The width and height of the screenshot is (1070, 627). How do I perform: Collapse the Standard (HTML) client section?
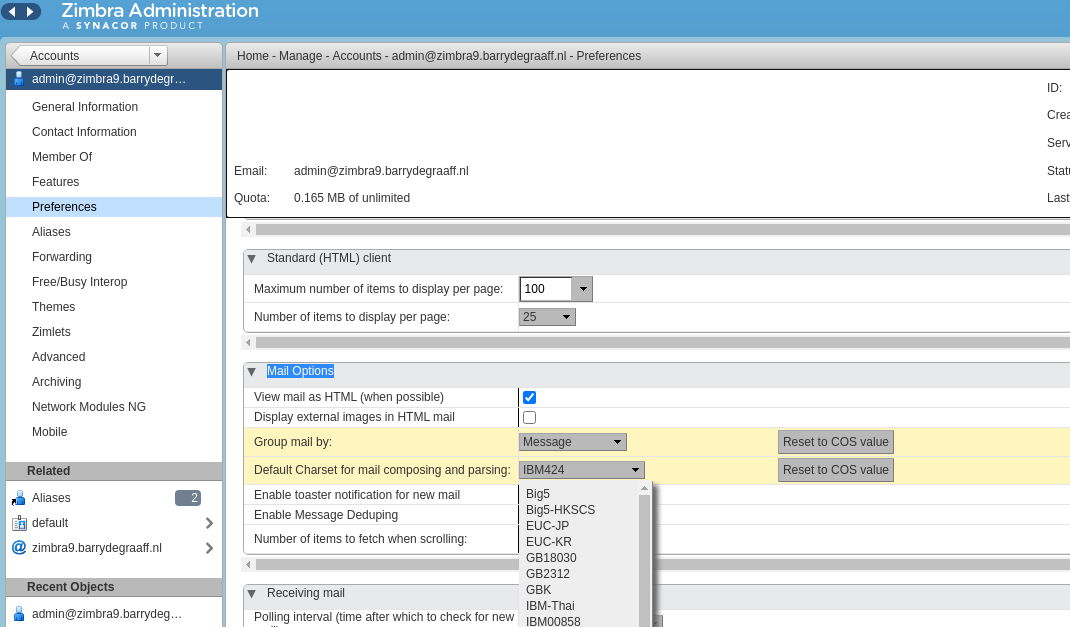[x=252, y=259]
